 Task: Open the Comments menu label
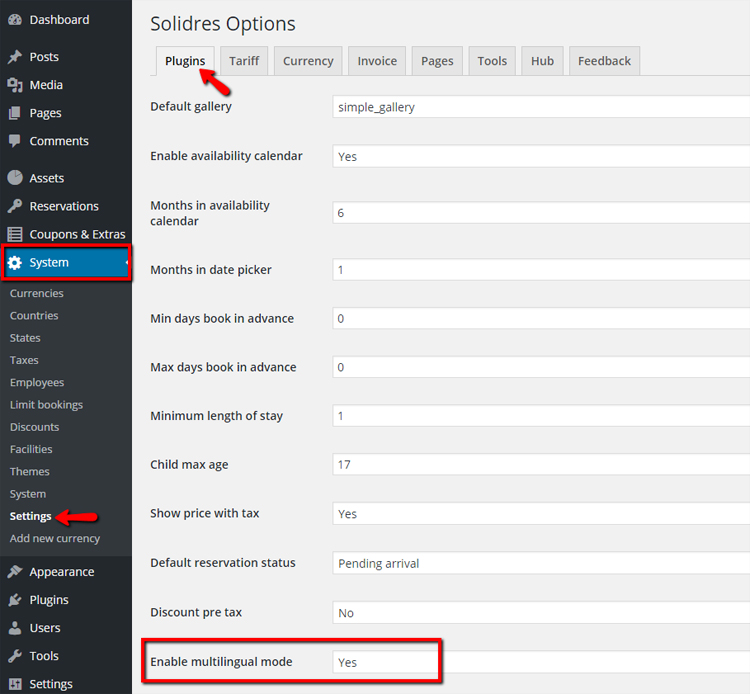pyautogui.click(x=59, y=141)
